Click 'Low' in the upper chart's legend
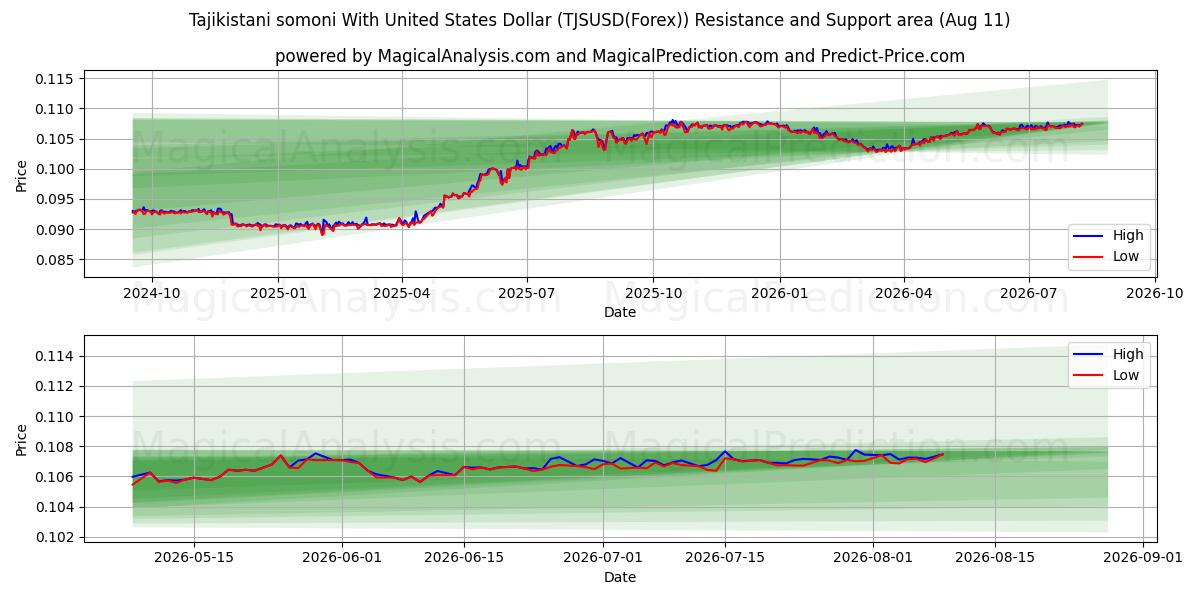 1127,256
